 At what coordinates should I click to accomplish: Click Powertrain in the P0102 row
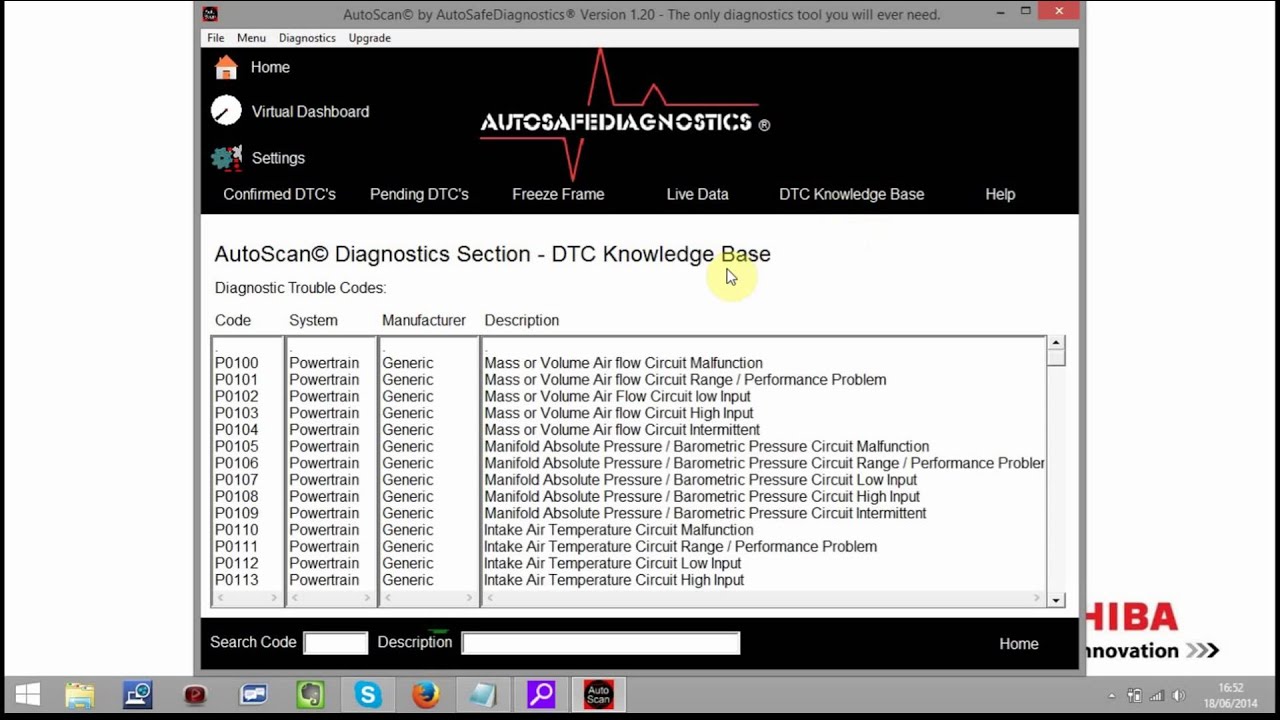(x=324, y=397)
